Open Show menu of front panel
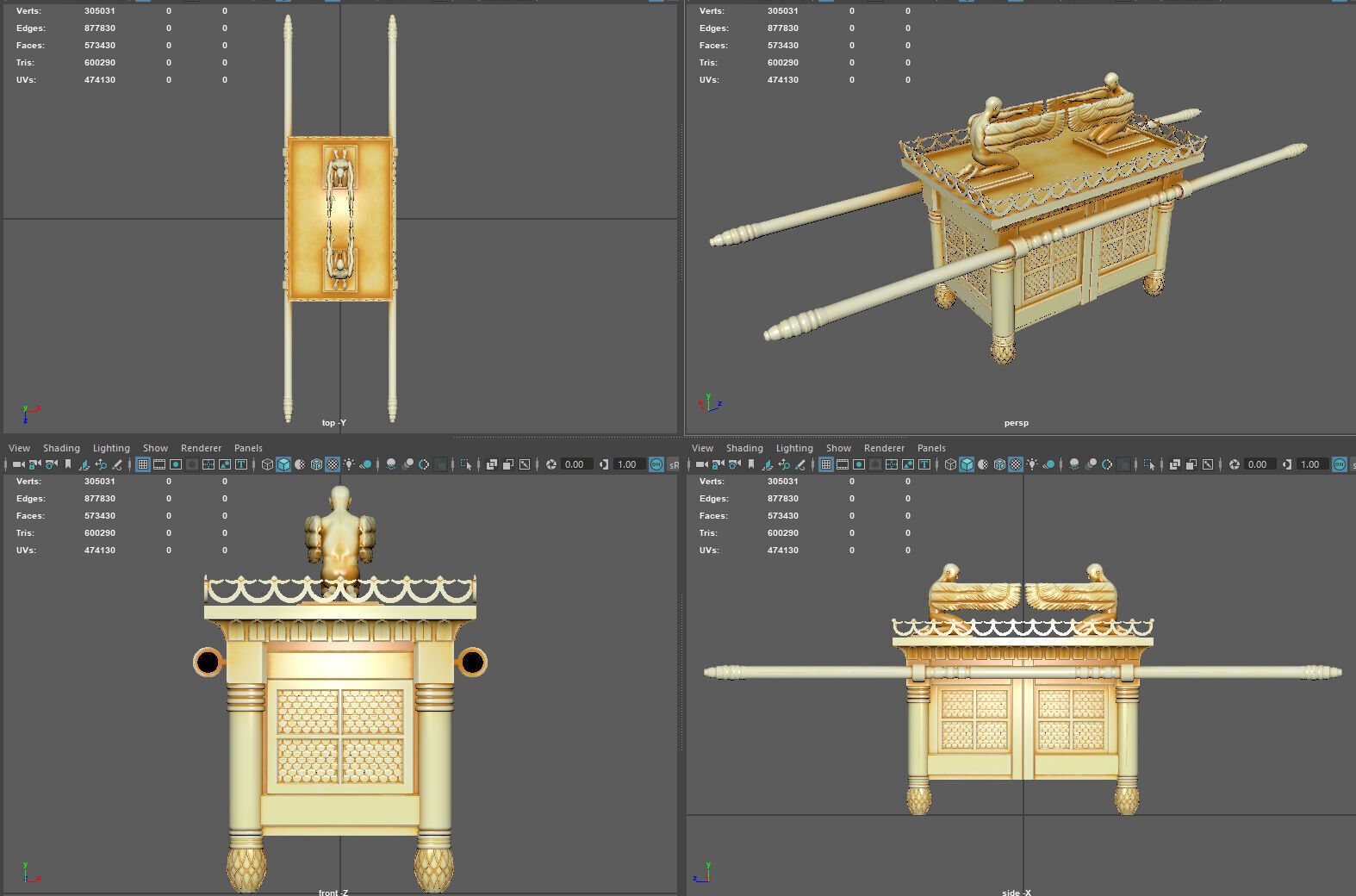The height and width of the screenshot is (896, 1356). (x=155, y=448)
